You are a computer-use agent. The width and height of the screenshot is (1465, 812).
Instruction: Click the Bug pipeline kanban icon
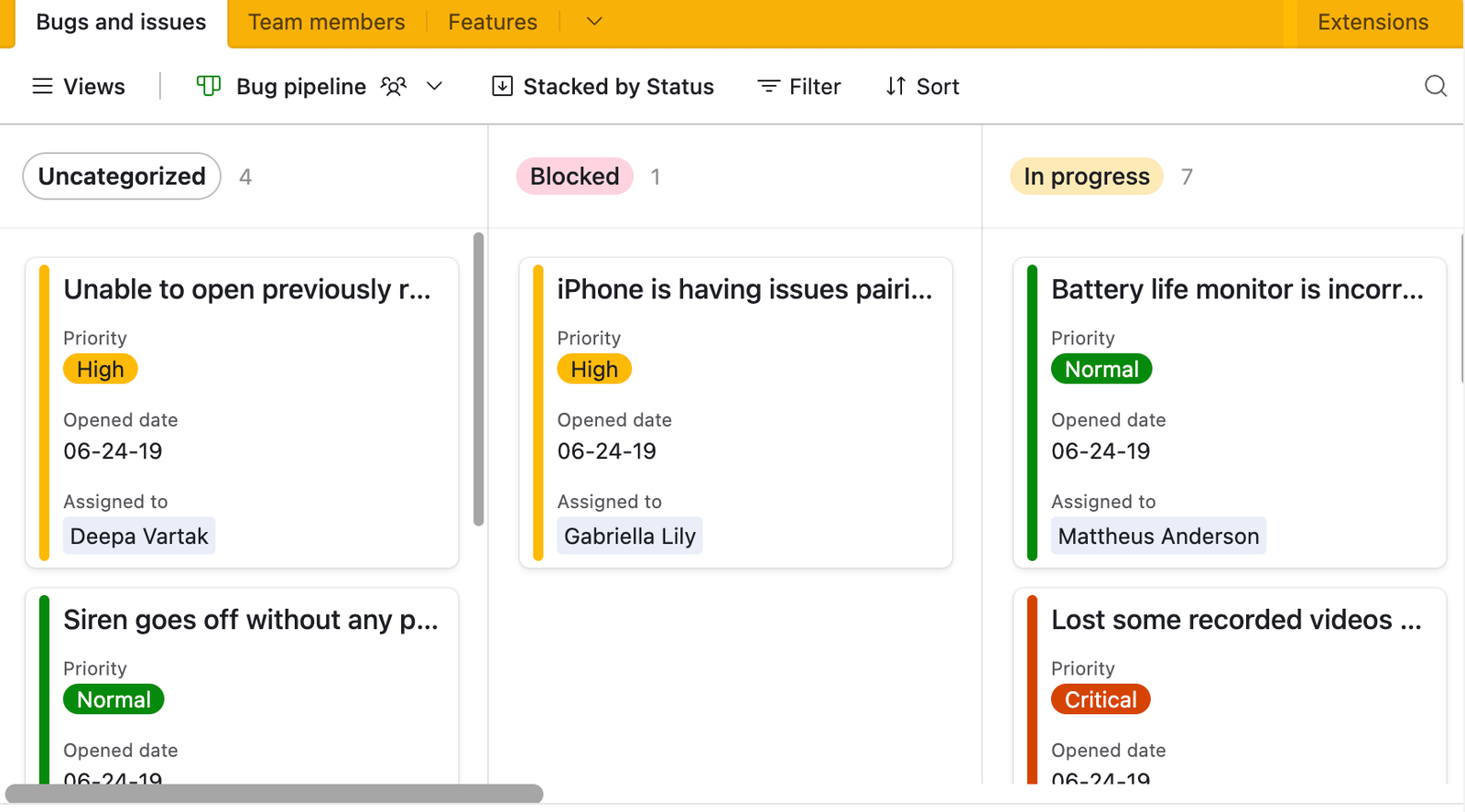pyautogui.click(x=209, y=86)
